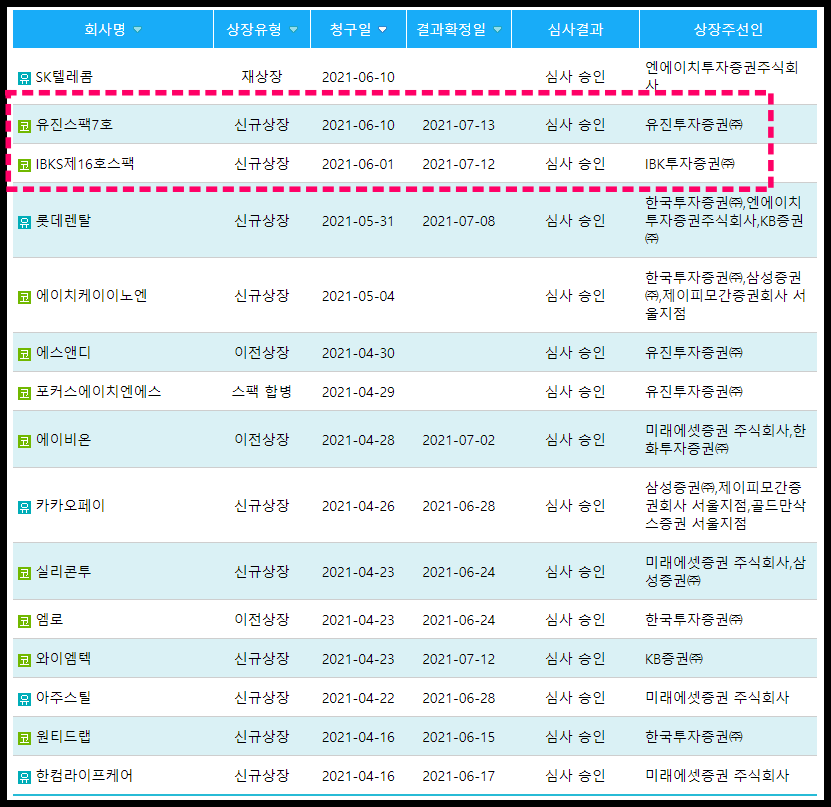Click the KOSDAQ icon beside 에스앤디
The image size is (831, 807).
coord(24,354)
